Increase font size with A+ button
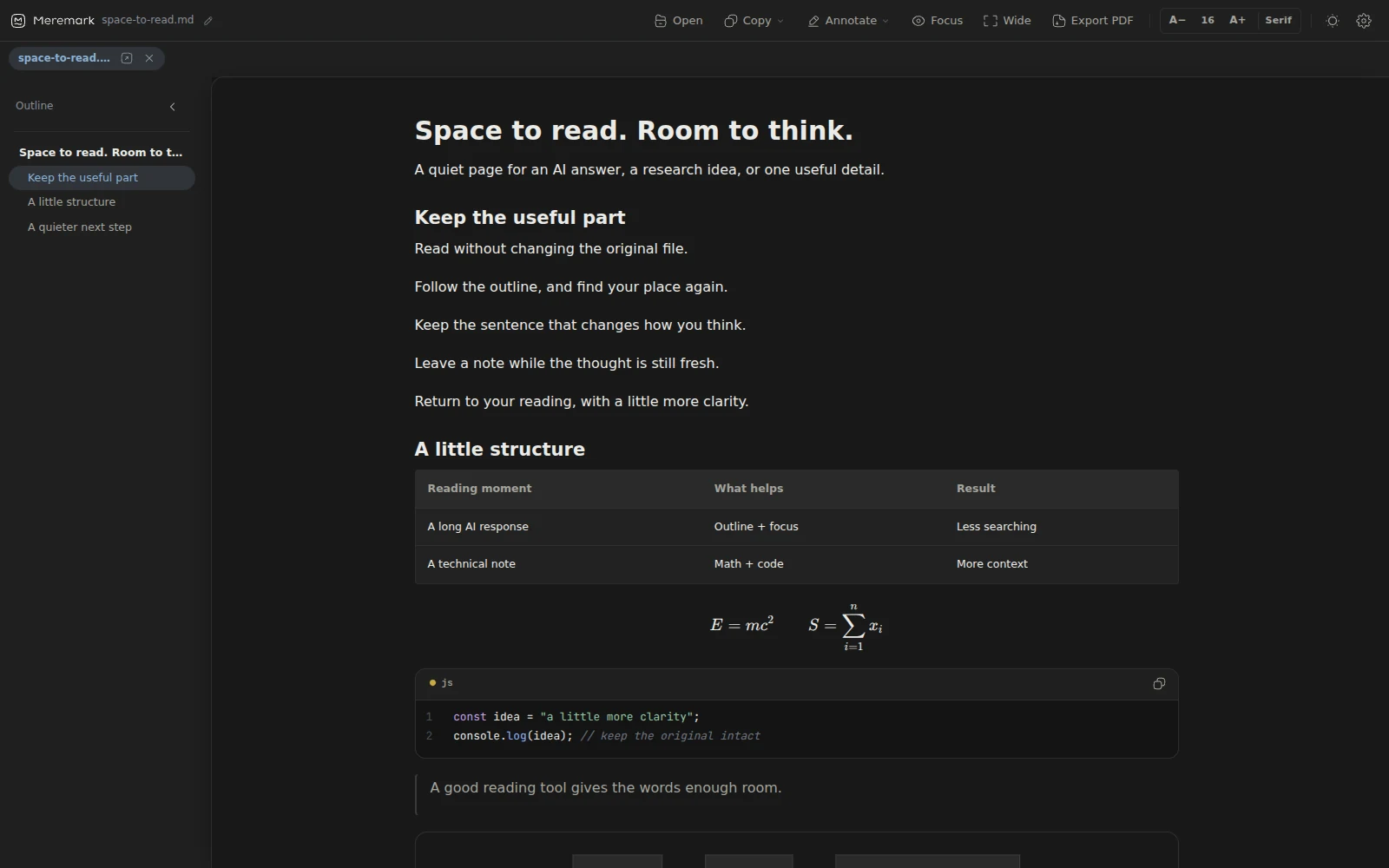Image resolution: width=1389 pixels, height=868 pixels. (1237, 20)
